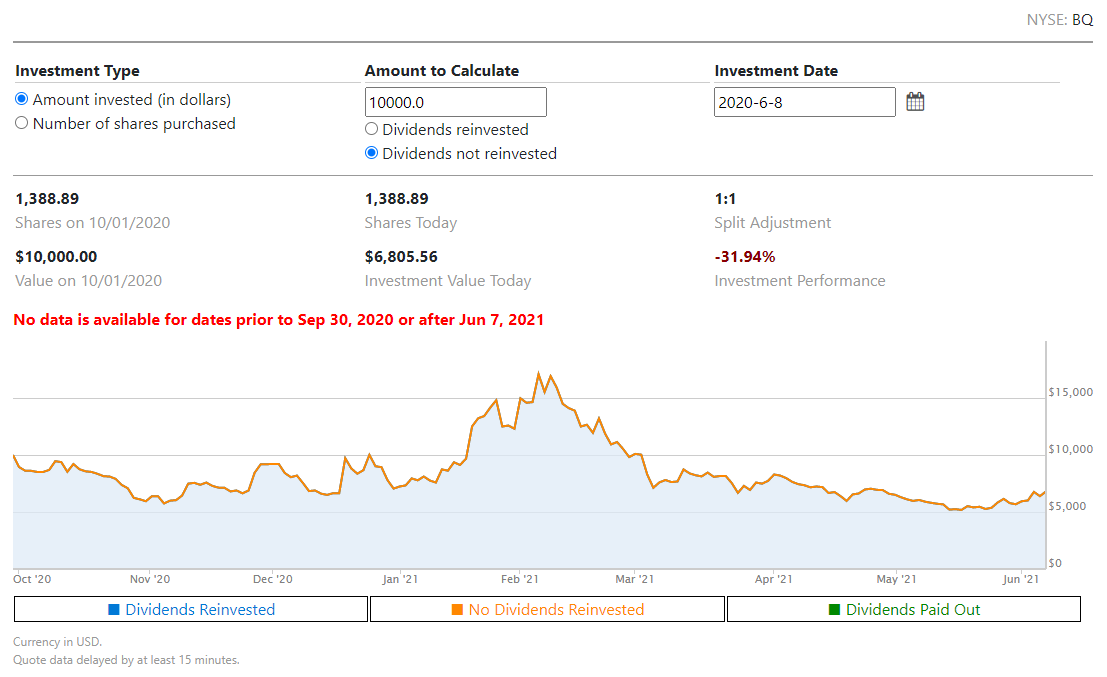Screen dimensions: 1107x677
Task: Click the Investment Date text field
Action: (x=804, y=102)
